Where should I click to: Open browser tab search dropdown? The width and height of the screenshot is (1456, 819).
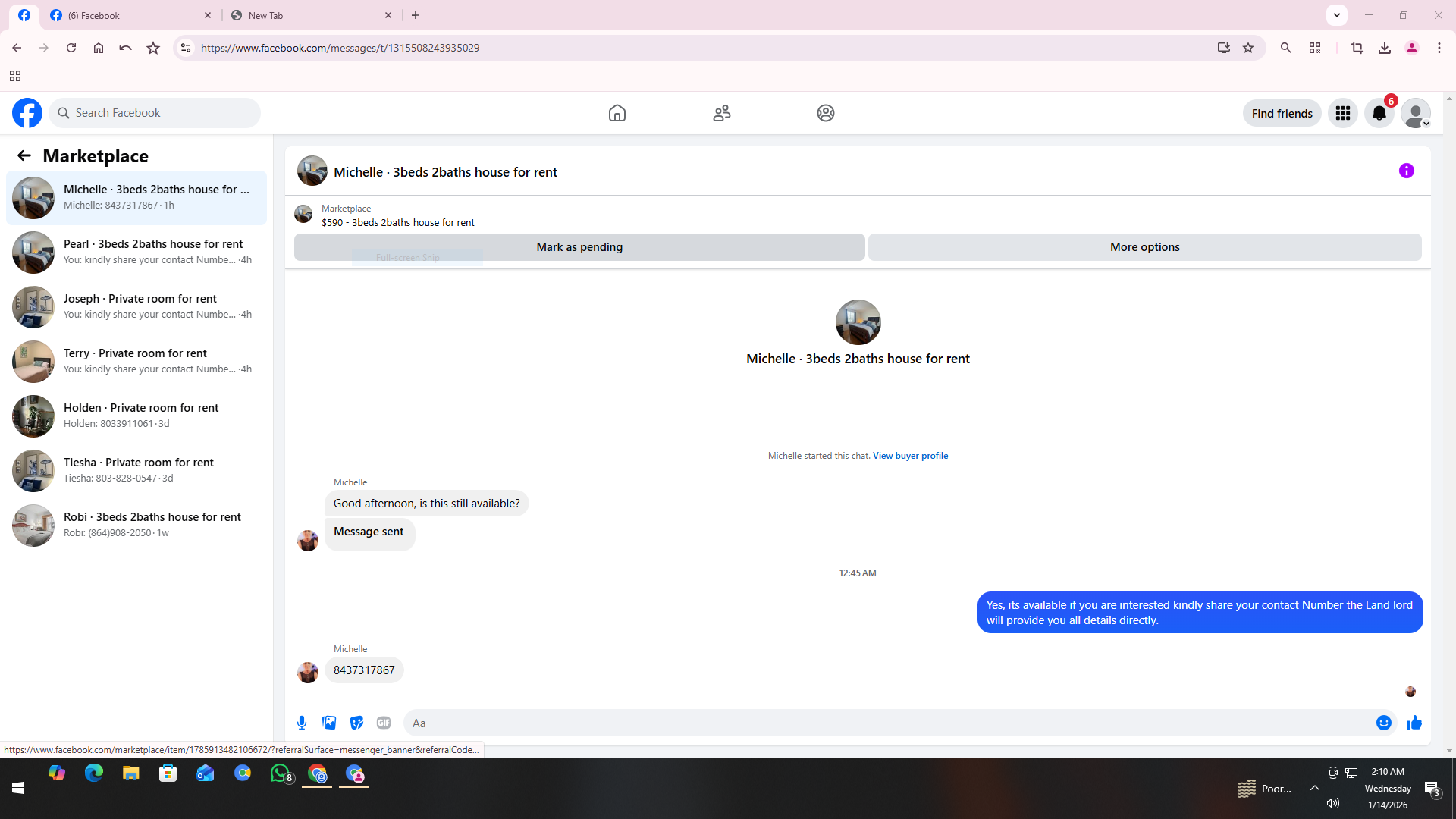tap(1336, 15)
